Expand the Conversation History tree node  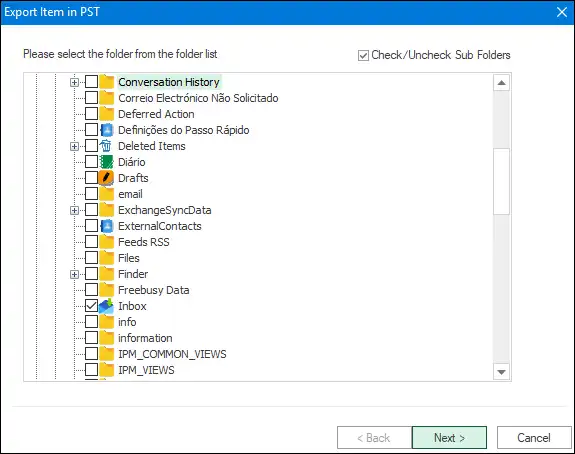coord(74,83)
